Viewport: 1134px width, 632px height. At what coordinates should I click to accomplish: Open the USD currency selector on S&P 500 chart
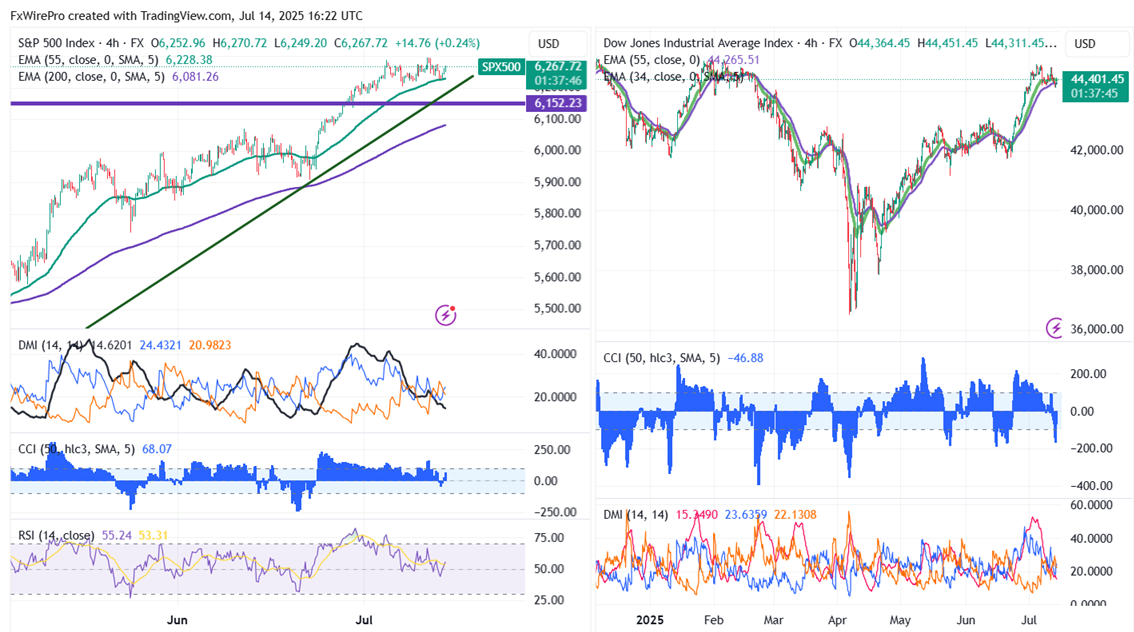pyautogui.click(x=548, y=43)
